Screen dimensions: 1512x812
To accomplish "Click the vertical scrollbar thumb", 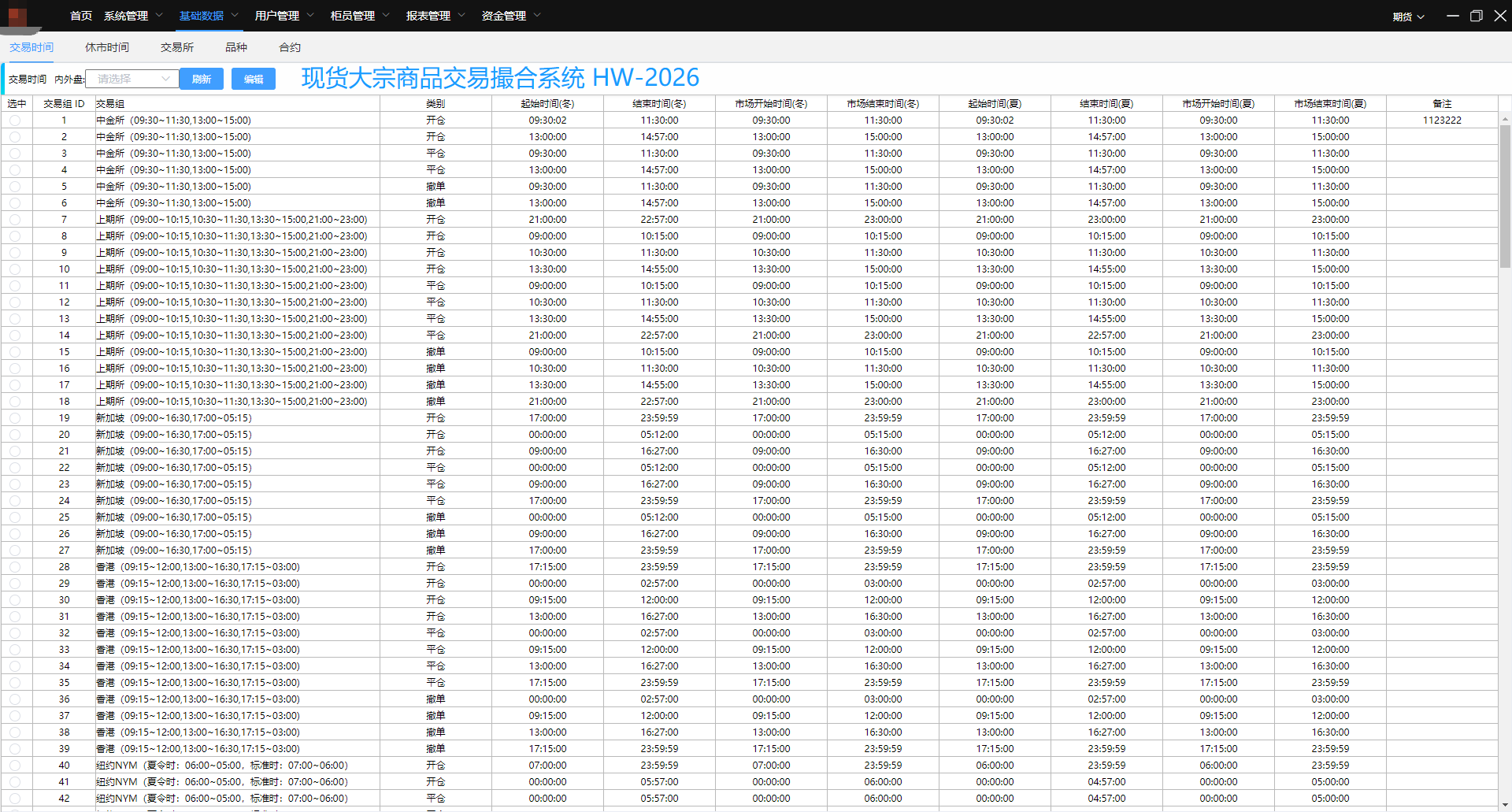I will [1505, 197].
